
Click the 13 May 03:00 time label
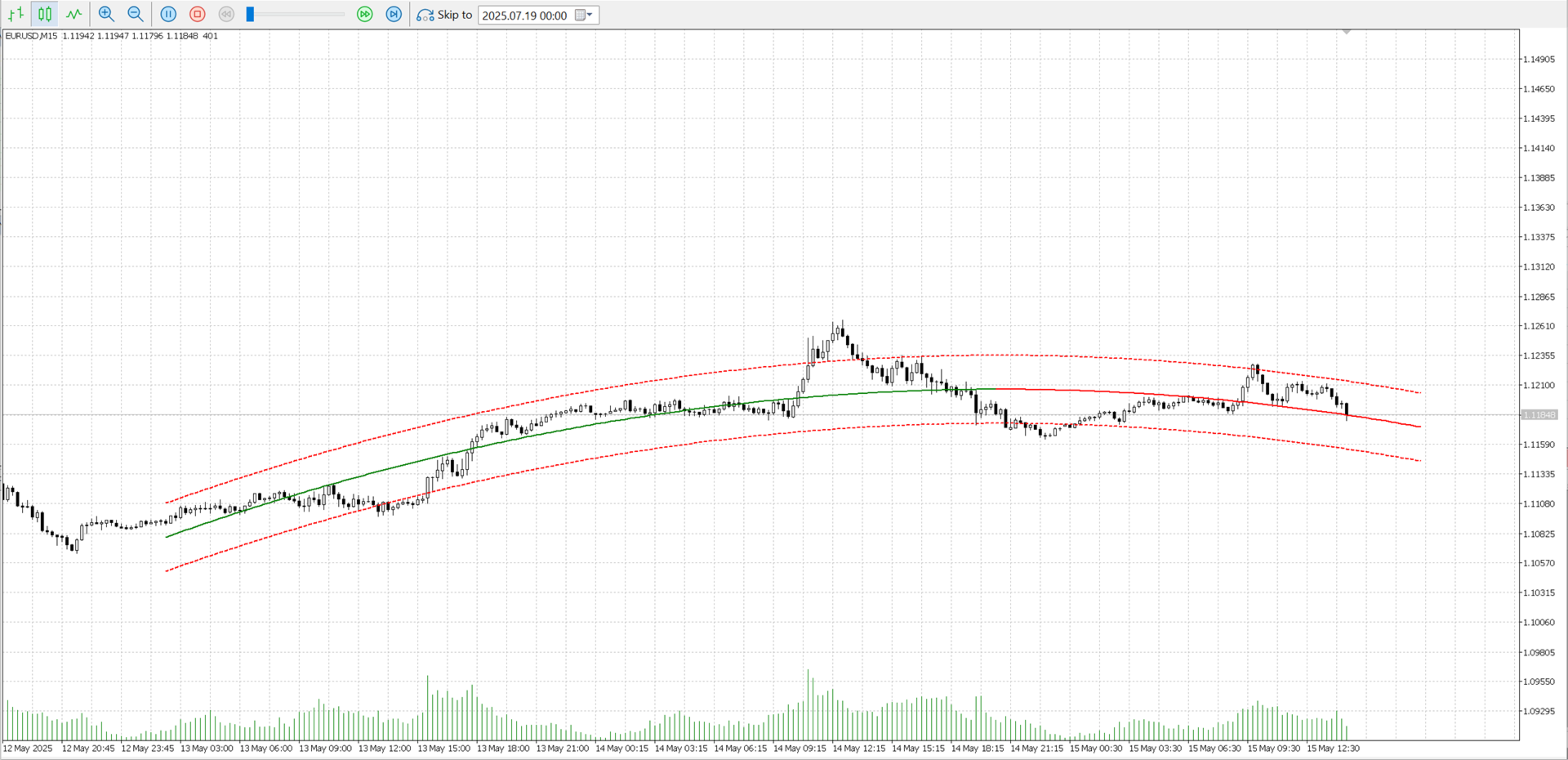pyautogui.click(x=207, y=749)
